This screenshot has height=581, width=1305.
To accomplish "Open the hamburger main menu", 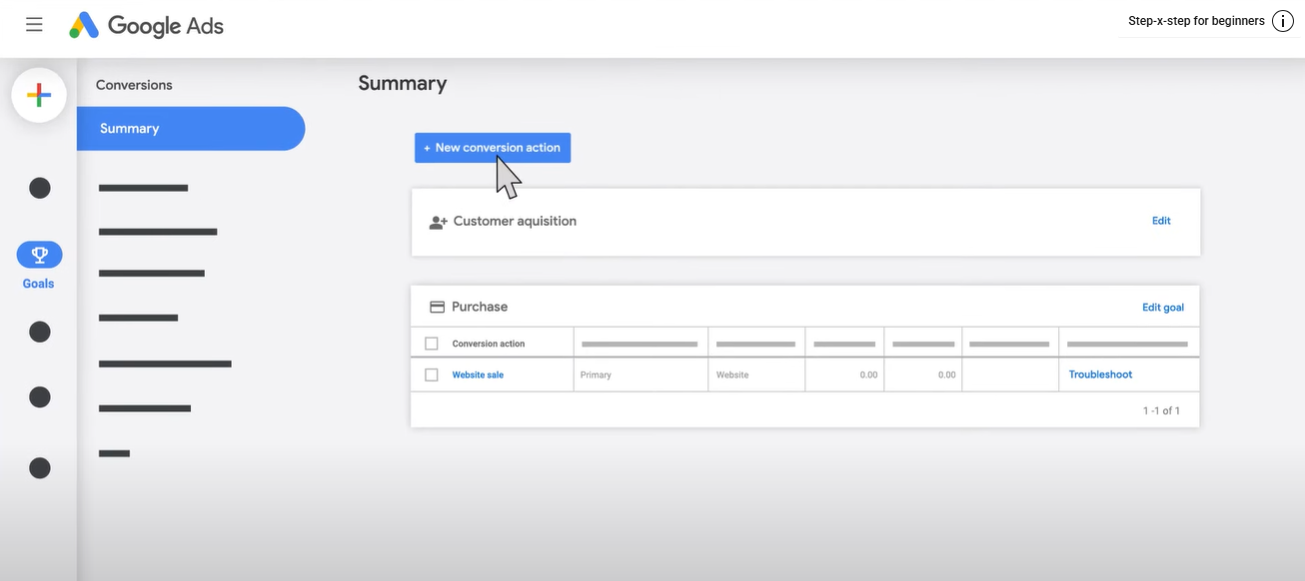I will (x=34, y=25).
